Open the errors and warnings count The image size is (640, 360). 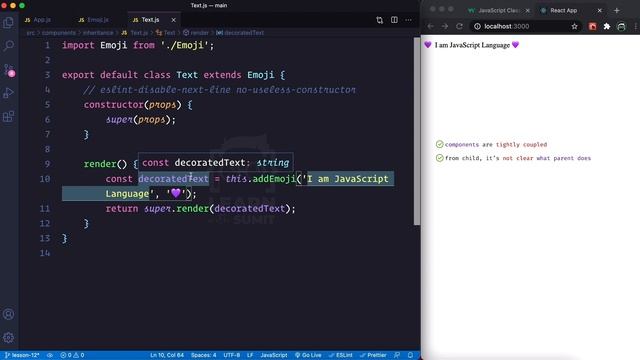(x=72, y=355)
